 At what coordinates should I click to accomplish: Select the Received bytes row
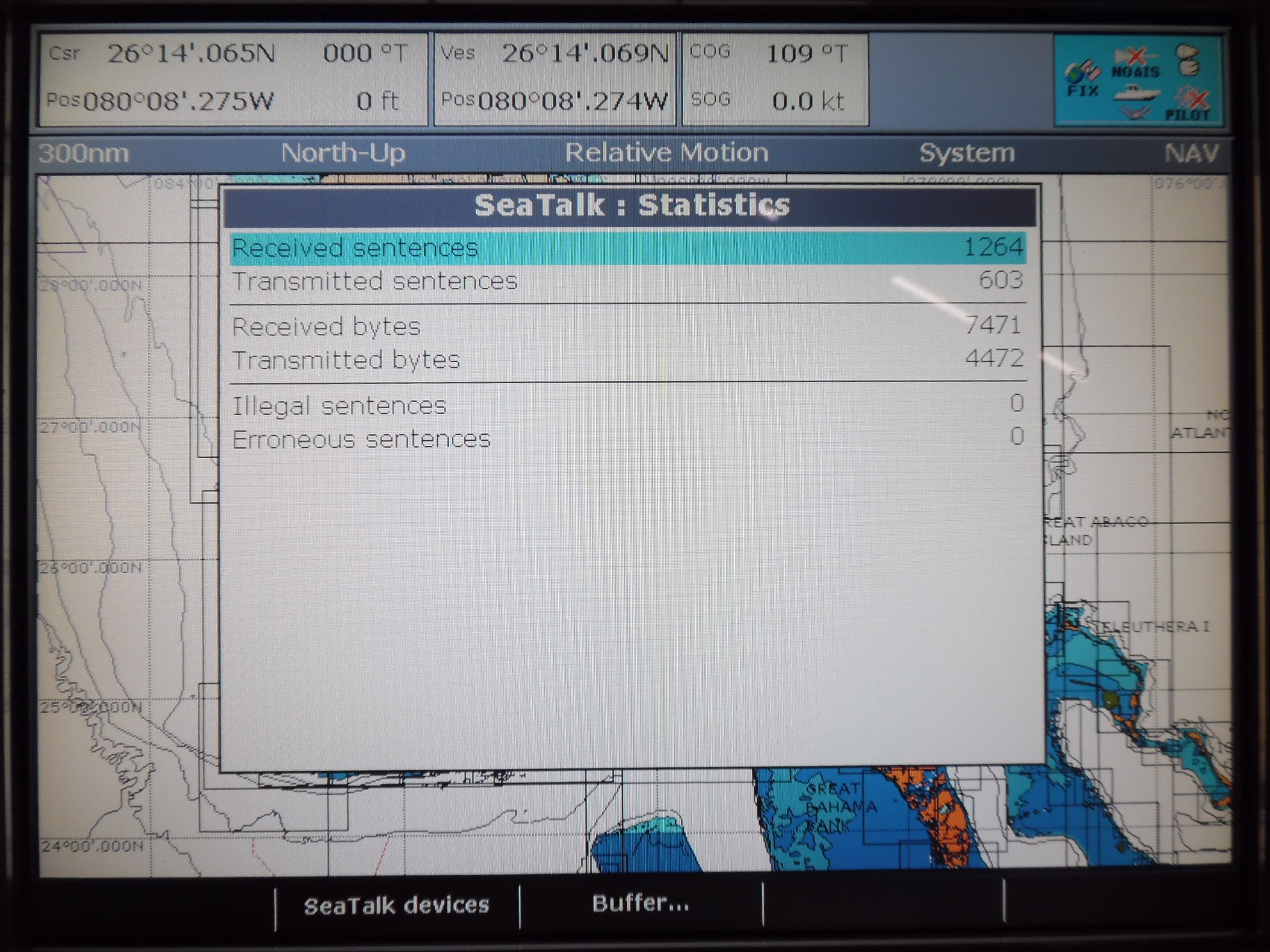tap(627, 326)
